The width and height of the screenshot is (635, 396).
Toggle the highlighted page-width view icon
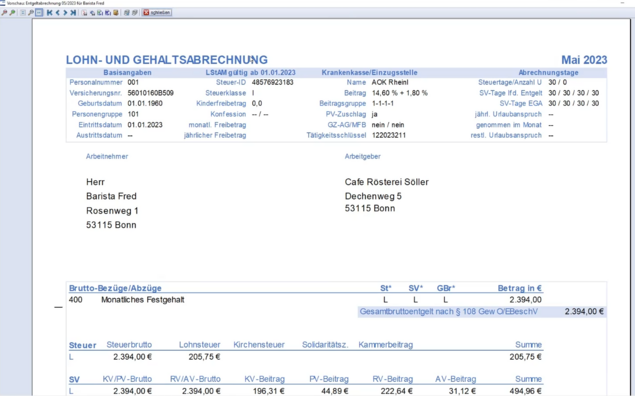coord(39,13)
